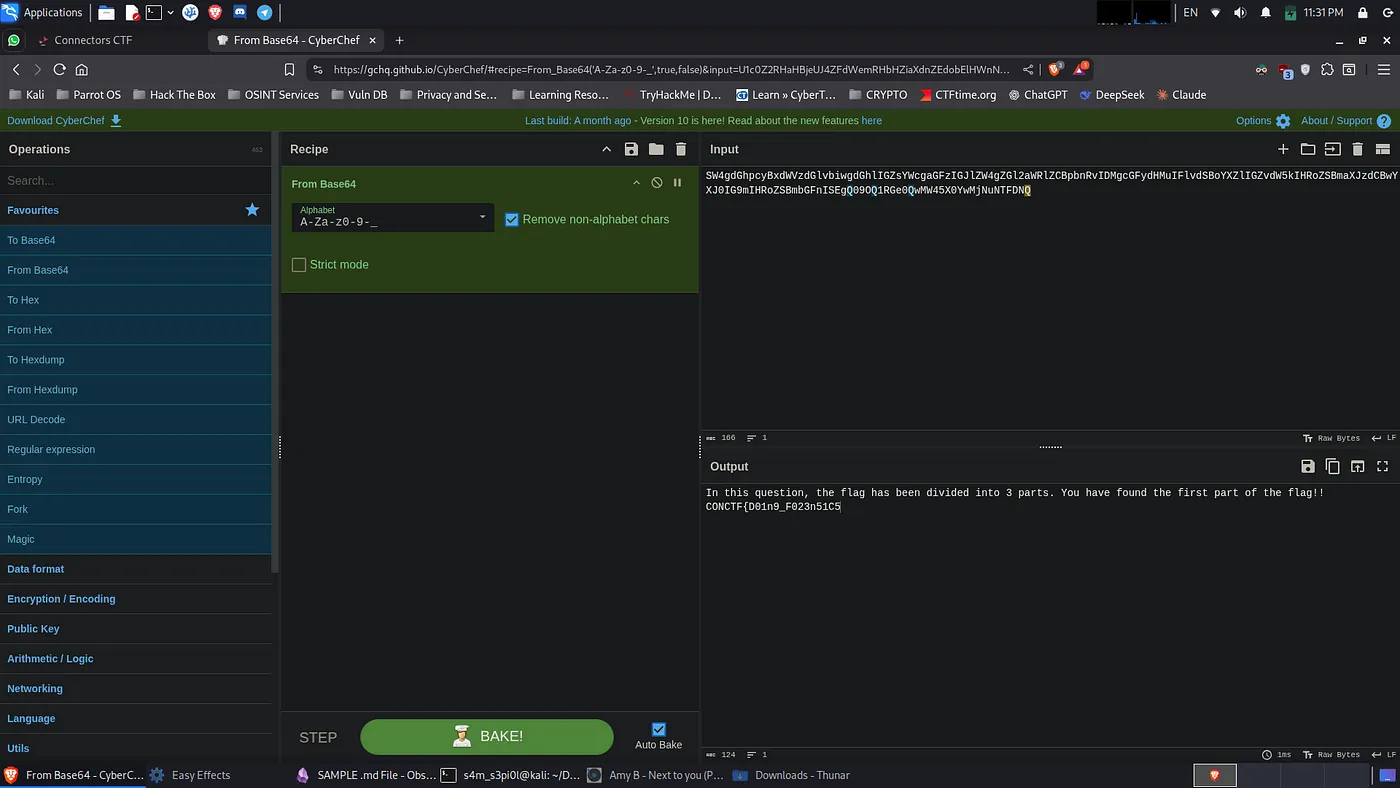Screen dimensions: 1400x788
Task: Open the OSINT Services bookmarks folder
Action: click(272, 95)
